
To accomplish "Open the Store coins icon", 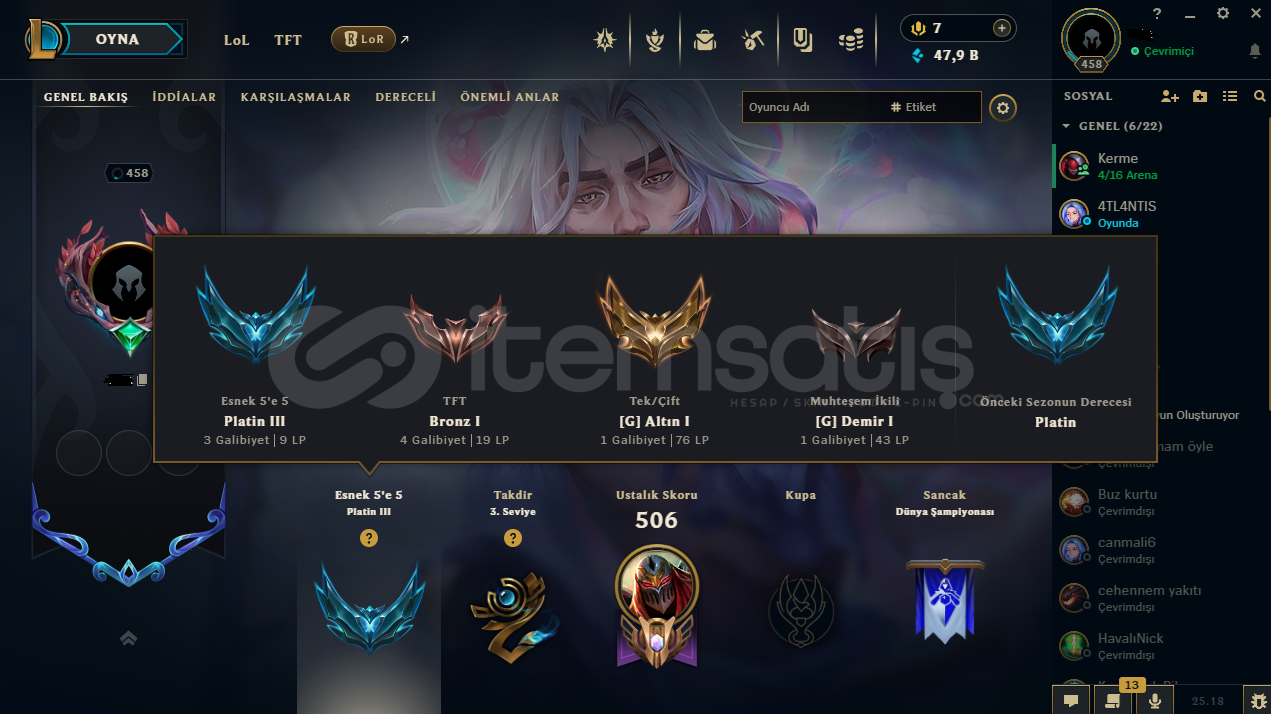I will [851, 40].
